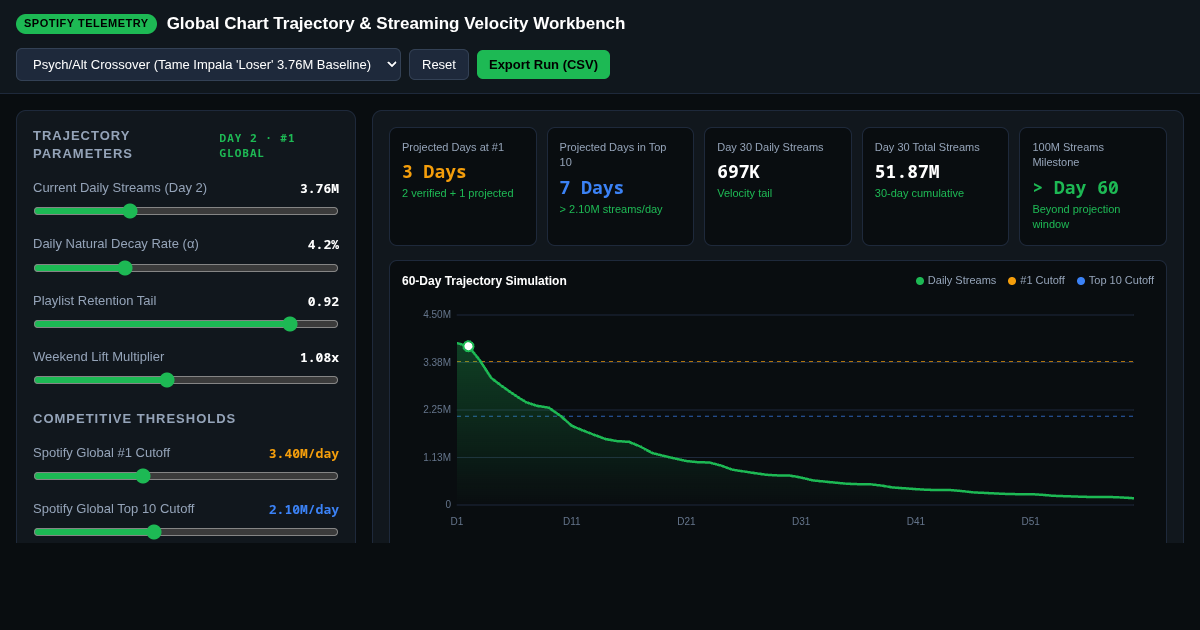This screenshot has width=1200, height=630.
Task: Click the > 2.10M streams/day note
Action: [x=611, y=209]
